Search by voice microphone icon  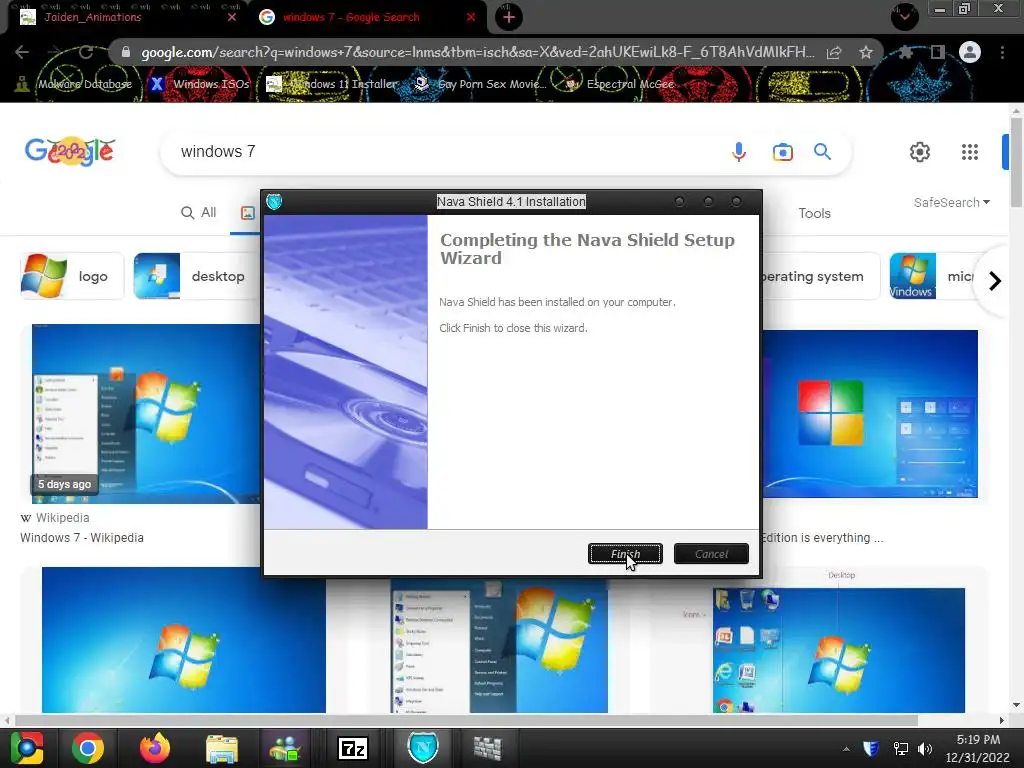click(x=739, y=152)
